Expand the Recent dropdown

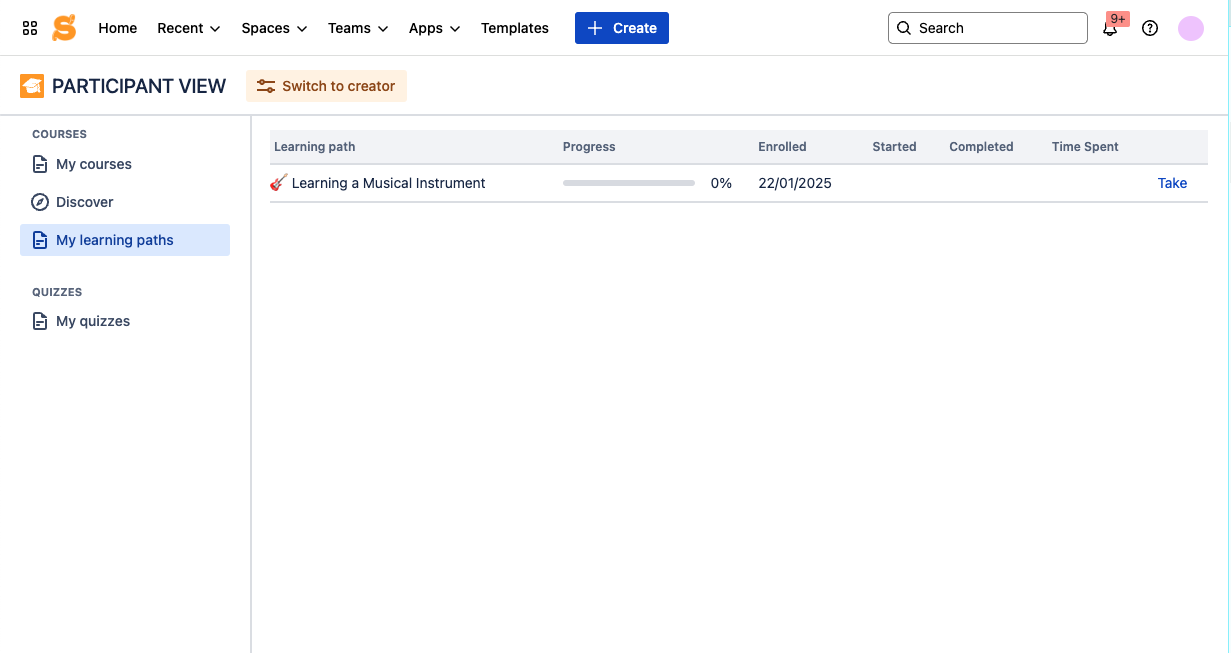(x=189, y=28)
